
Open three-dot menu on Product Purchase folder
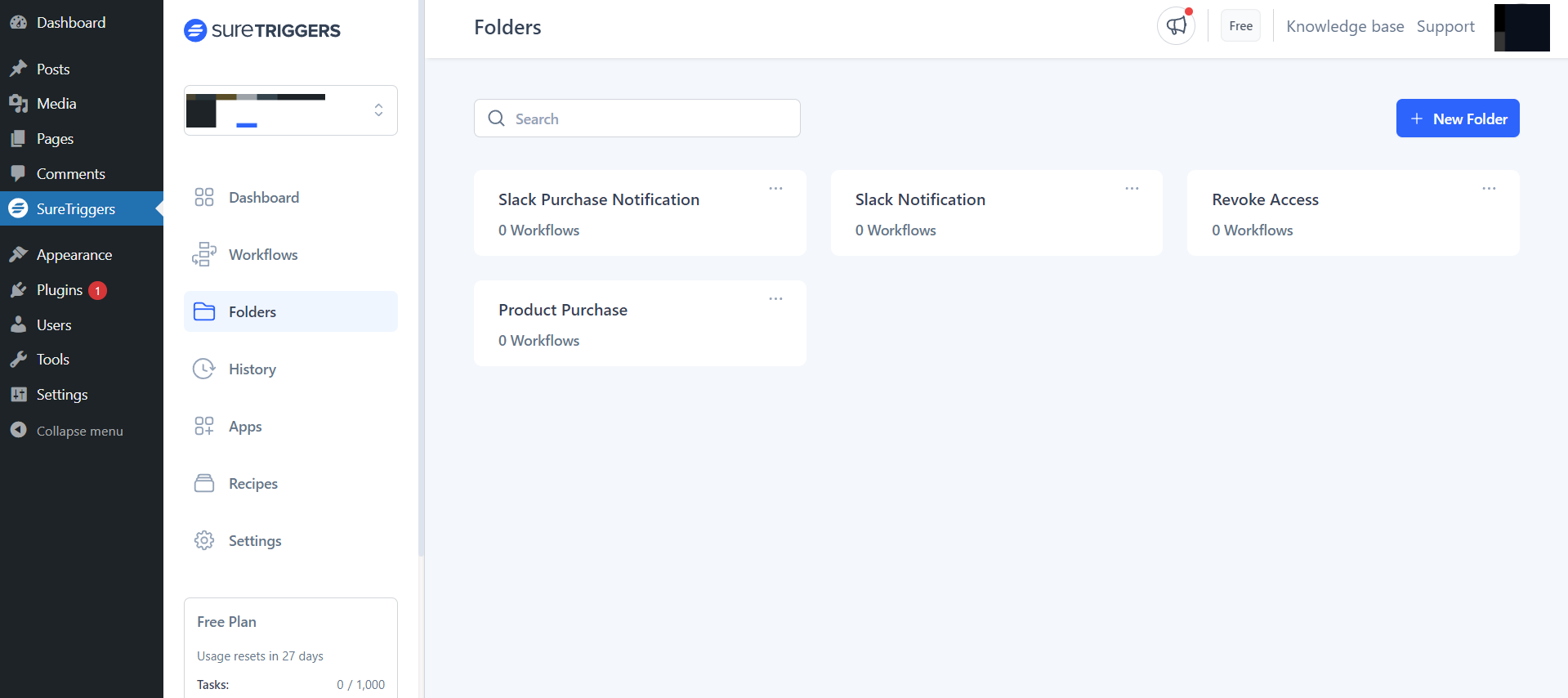pyautogui.click(x=775, y=299)
